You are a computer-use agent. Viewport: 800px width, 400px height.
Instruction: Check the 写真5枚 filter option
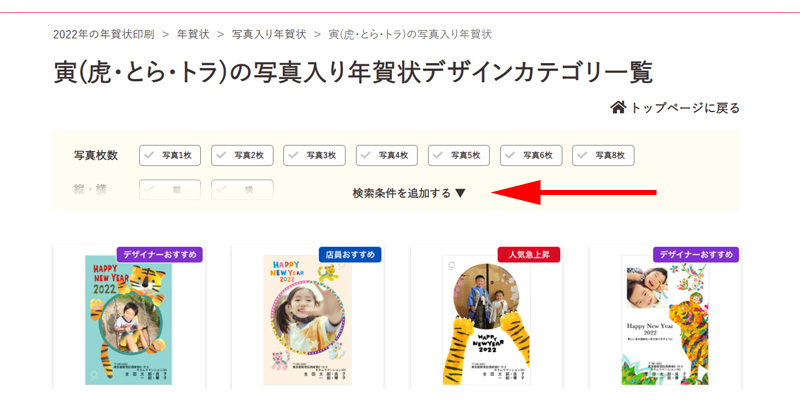click(x=459, y=156)
